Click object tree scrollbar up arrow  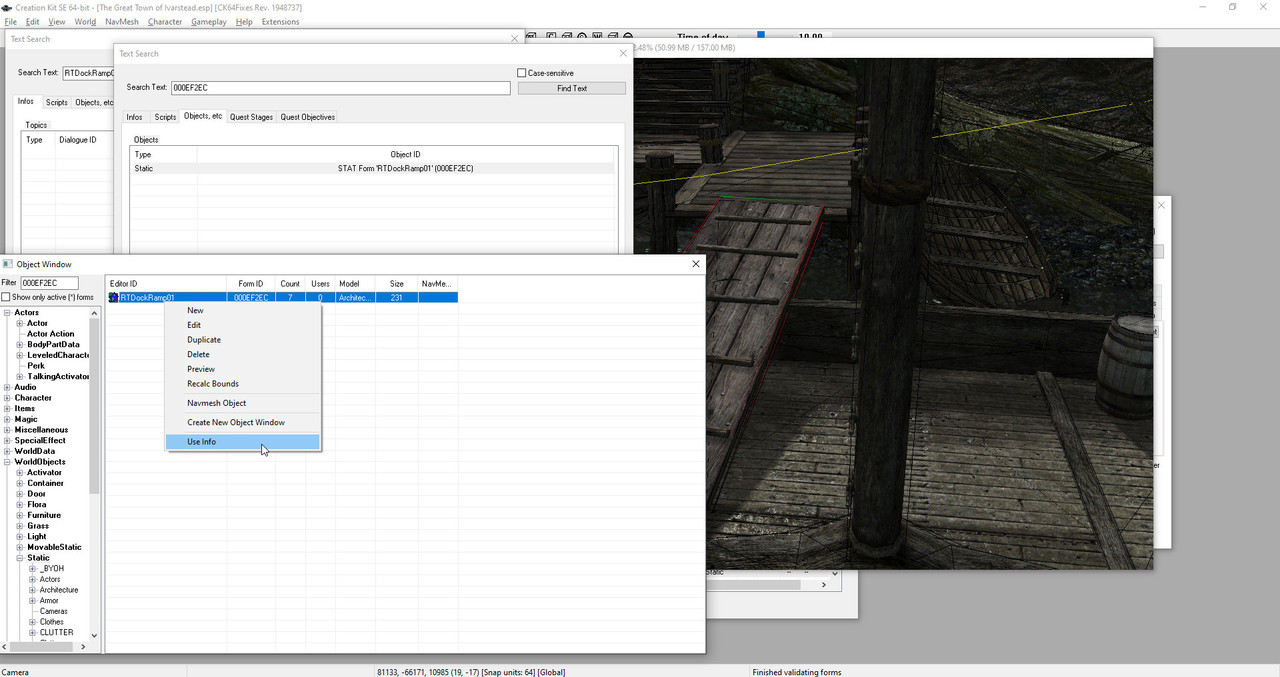95,313
